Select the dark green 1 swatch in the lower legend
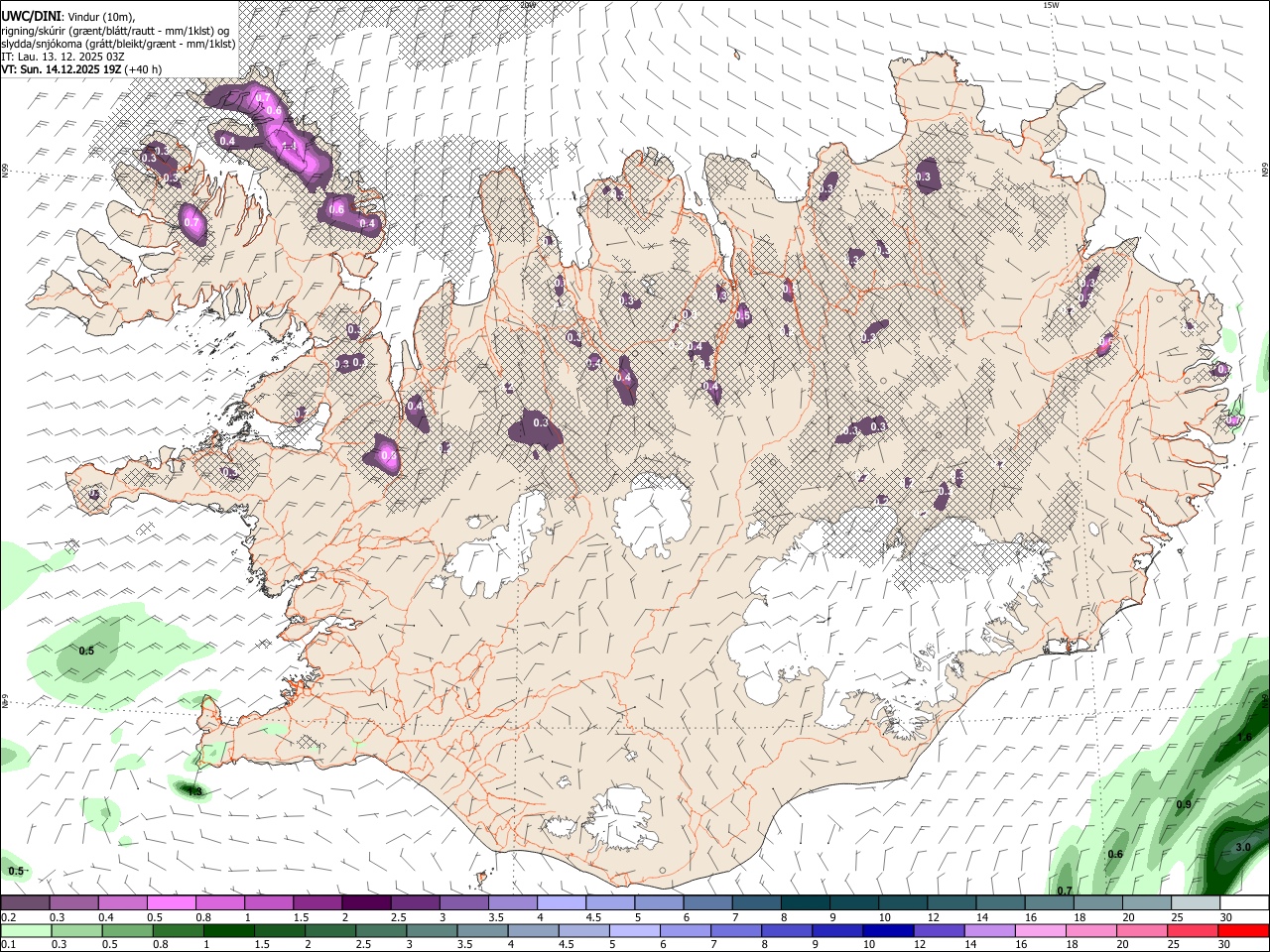 coord(228,930)
